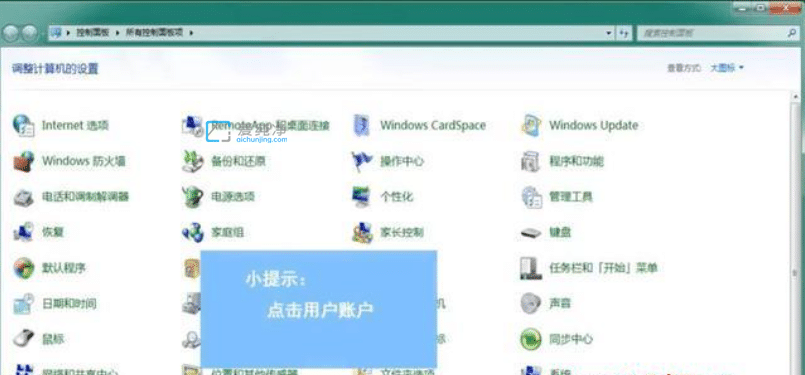Click 控制面板 in the breadcrumb
The height and width of the screenshot is (375, 805).
(x=92, y=33)
